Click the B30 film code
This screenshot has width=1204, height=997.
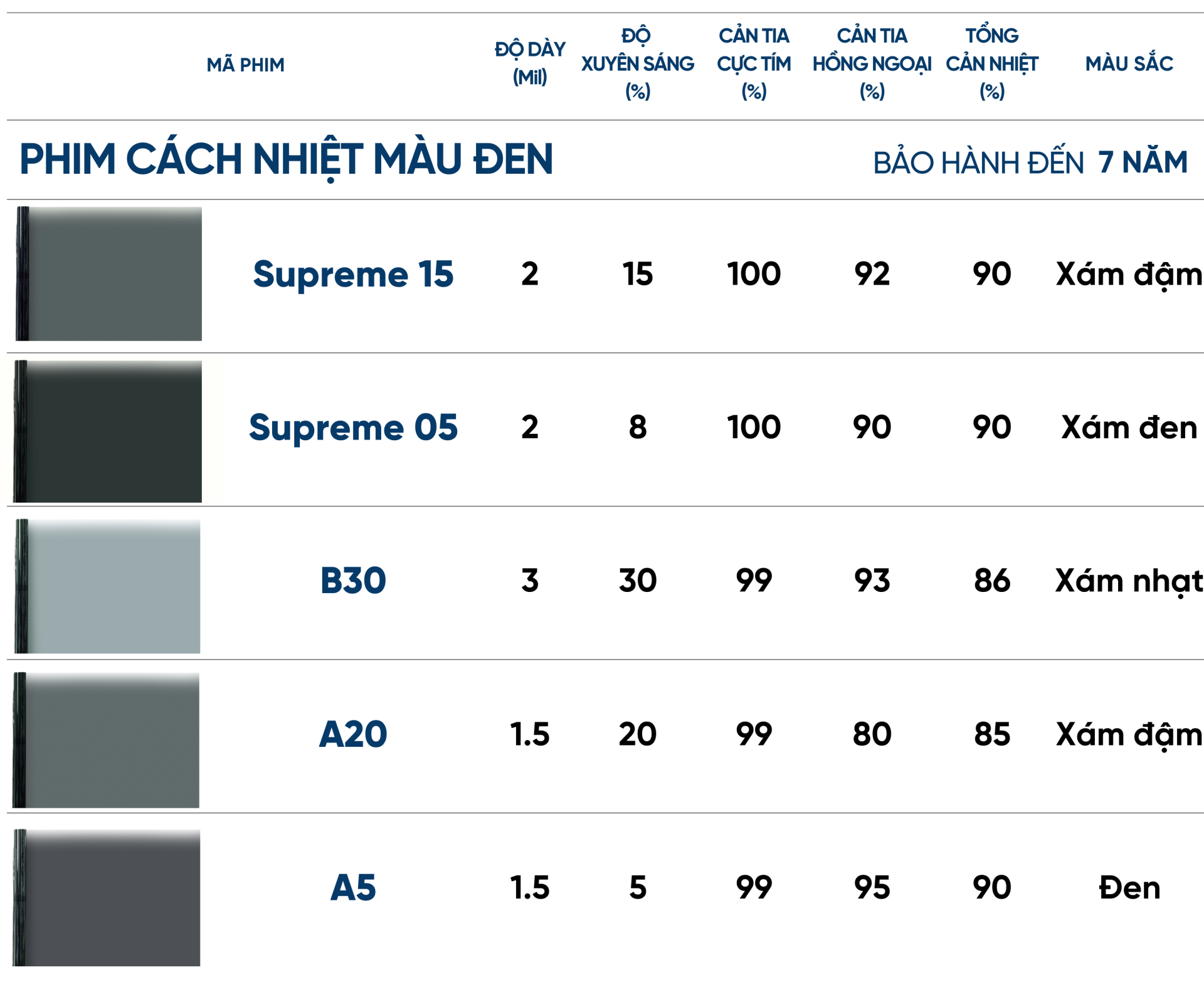click(x=353, y=581)
